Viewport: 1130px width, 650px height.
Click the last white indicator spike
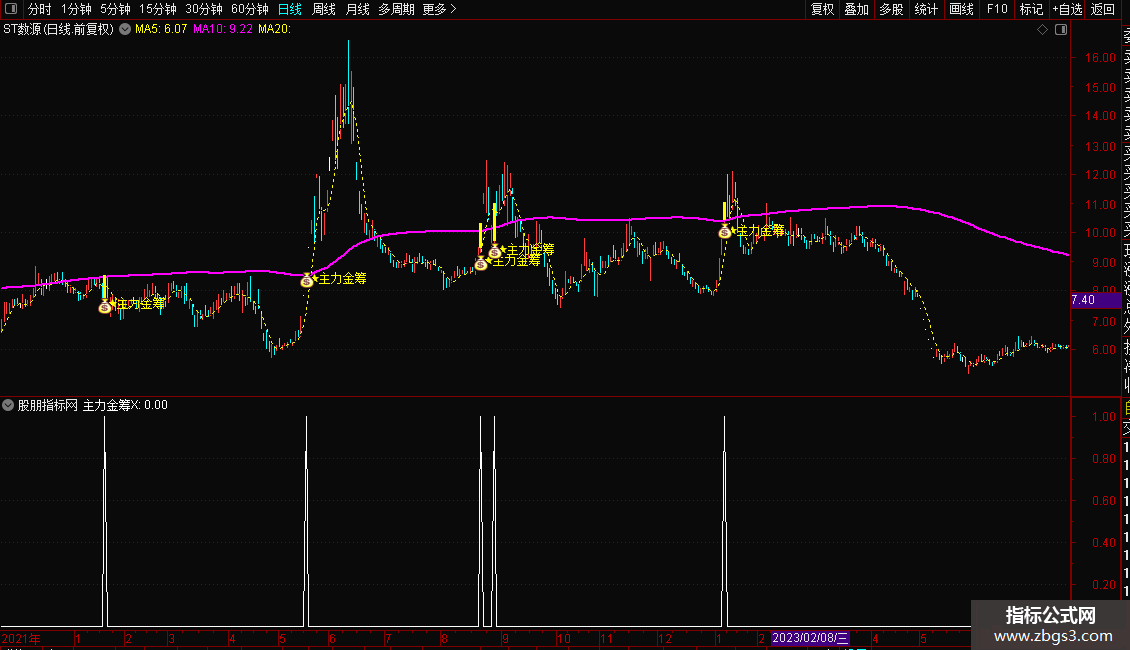(724, 521)
